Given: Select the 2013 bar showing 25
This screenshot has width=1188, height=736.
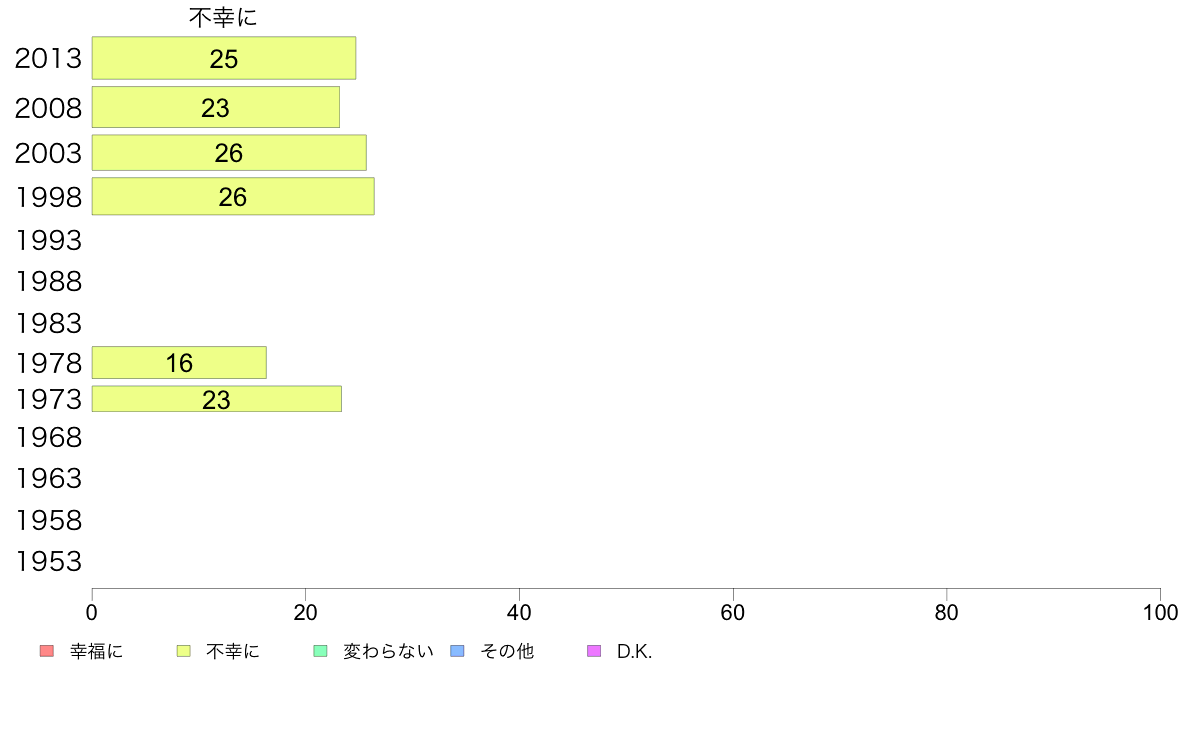Looking at the screenshot, I should tap(224, 58).
